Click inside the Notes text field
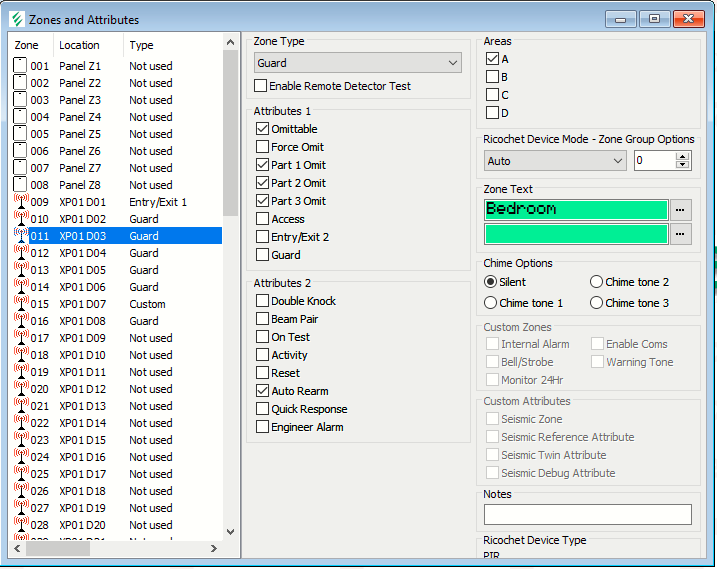The height and width of the screenshot is (569, 717). 587,514
